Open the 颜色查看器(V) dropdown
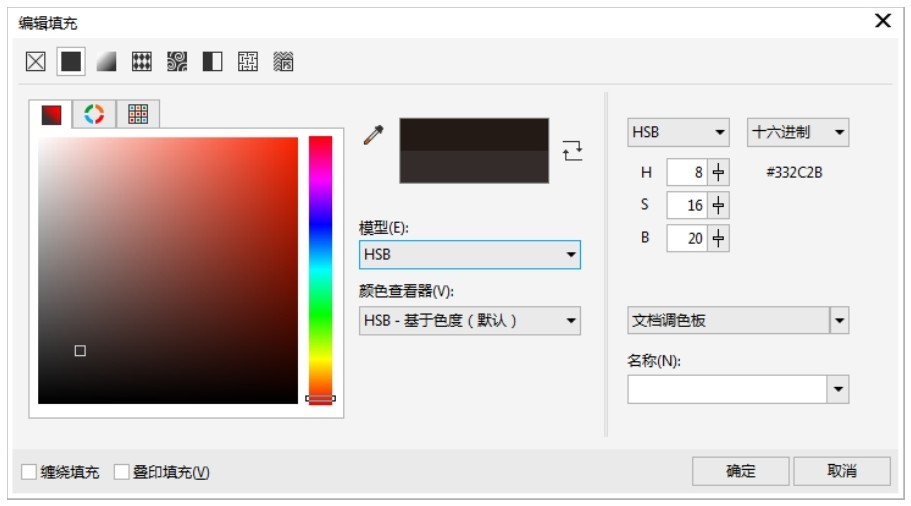The image size is (911, 506). [469, 321]
